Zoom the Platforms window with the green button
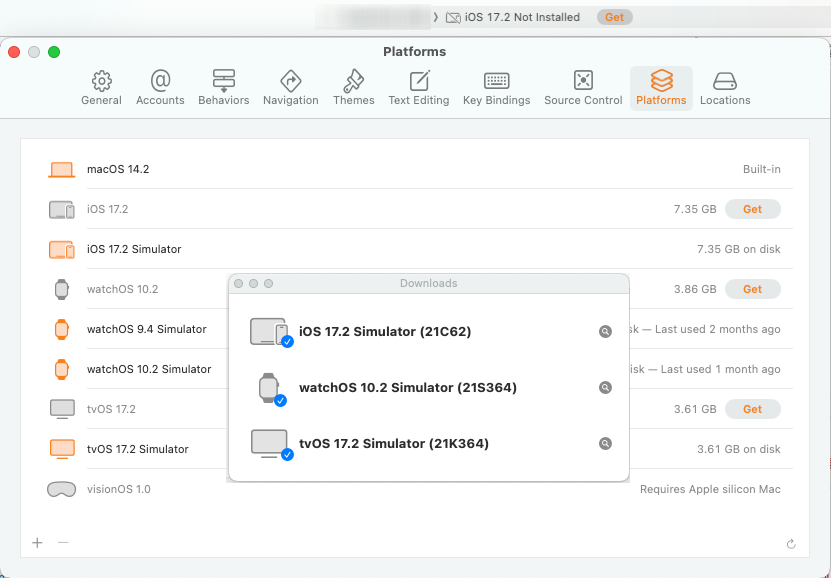Viewport: 831px width, 578px height. (x=54, y=52)
